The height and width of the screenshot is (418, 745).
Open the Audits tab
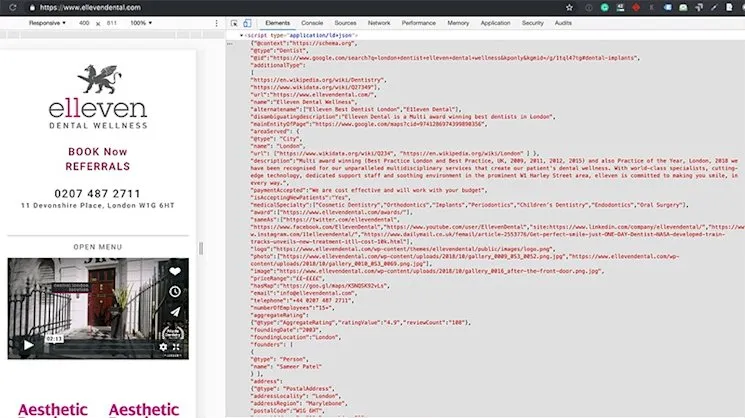click(x=563, y=22)
